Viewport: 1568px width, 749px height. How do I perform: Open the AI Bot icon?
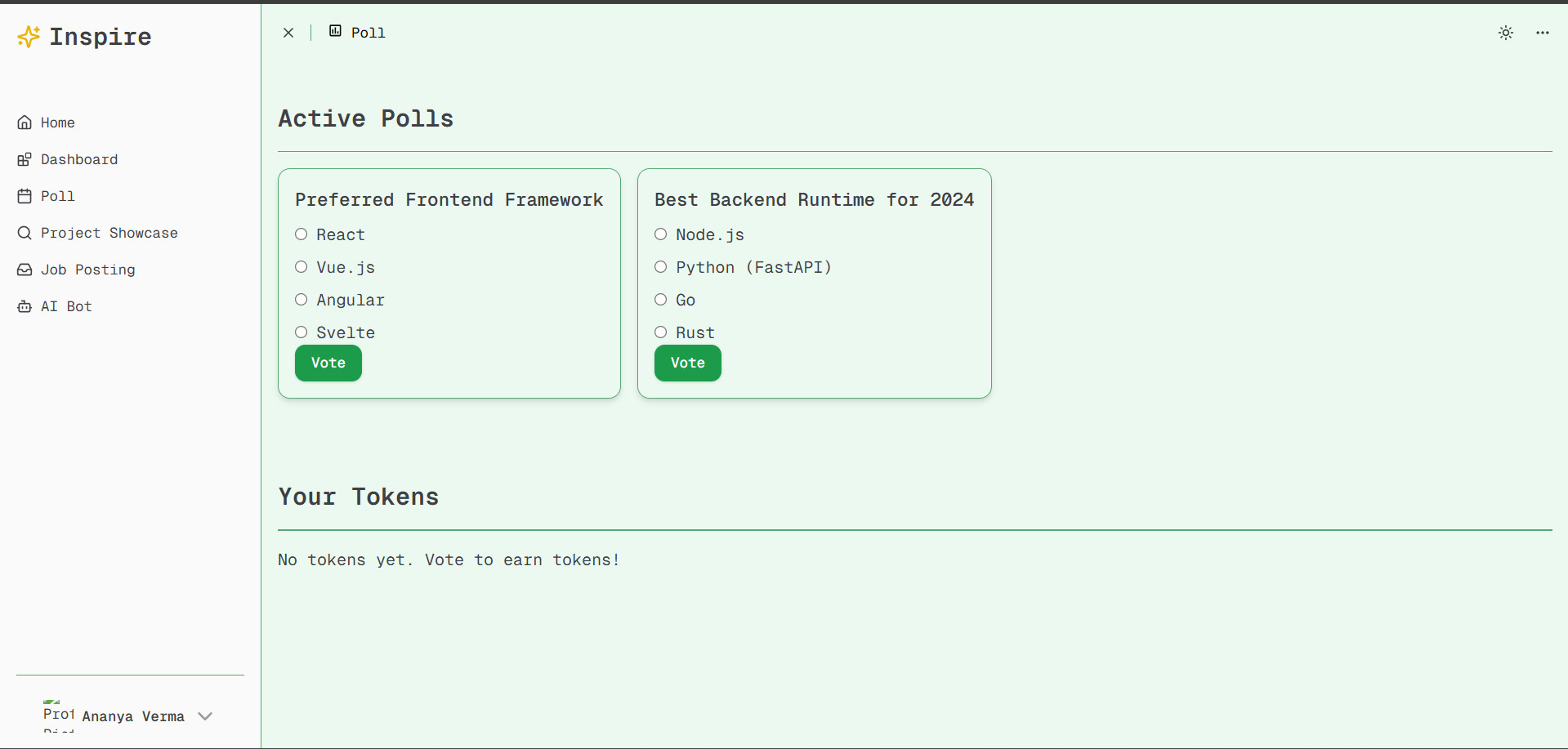[x=25, y=306]
